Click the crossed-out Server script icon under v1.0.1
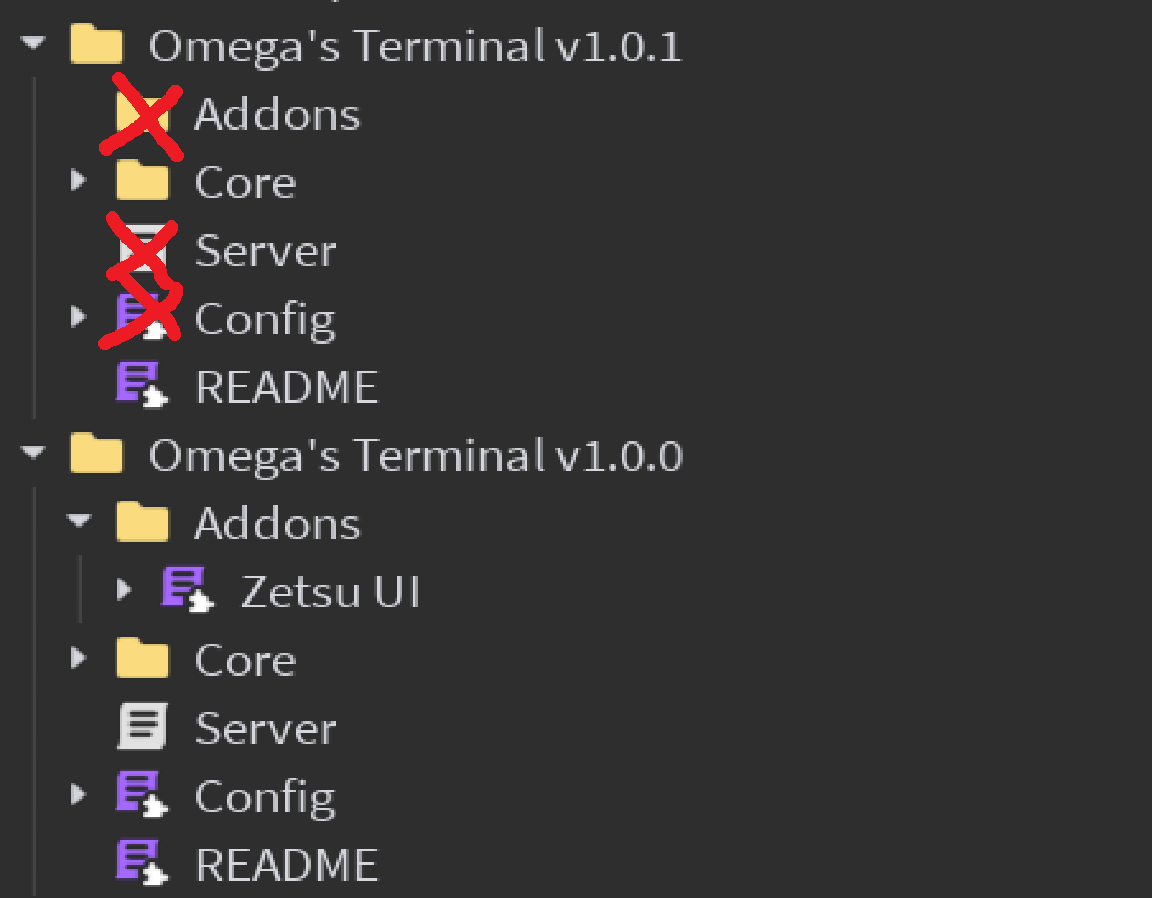The height and width of the screenshot is (898, 1152). click(141, 250)
